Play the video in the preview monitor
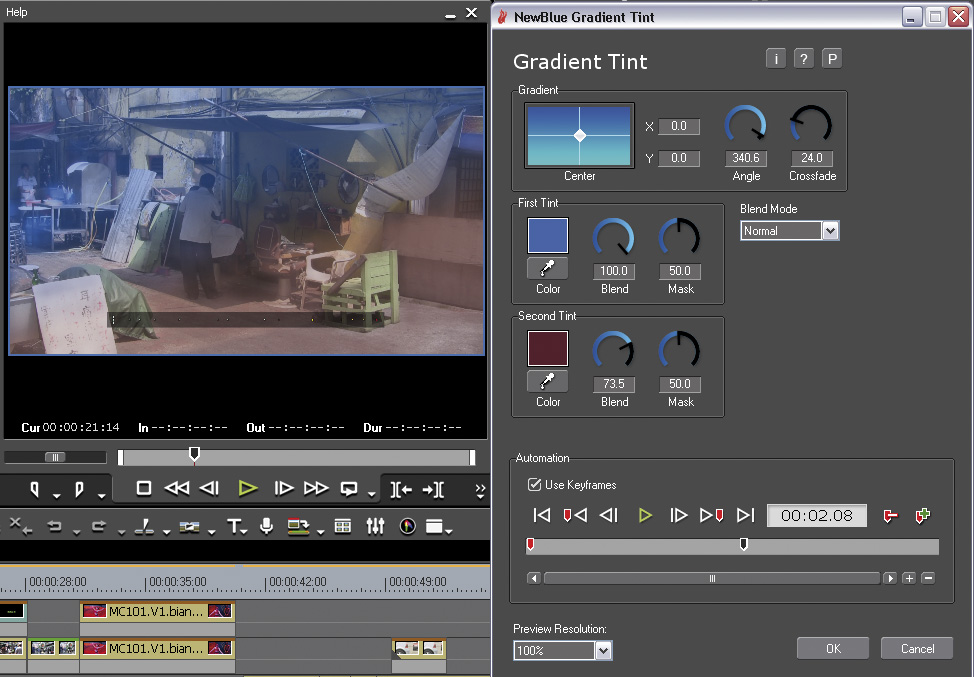The width and height of the screenshot is (974, 677). (x=248, y=488)
